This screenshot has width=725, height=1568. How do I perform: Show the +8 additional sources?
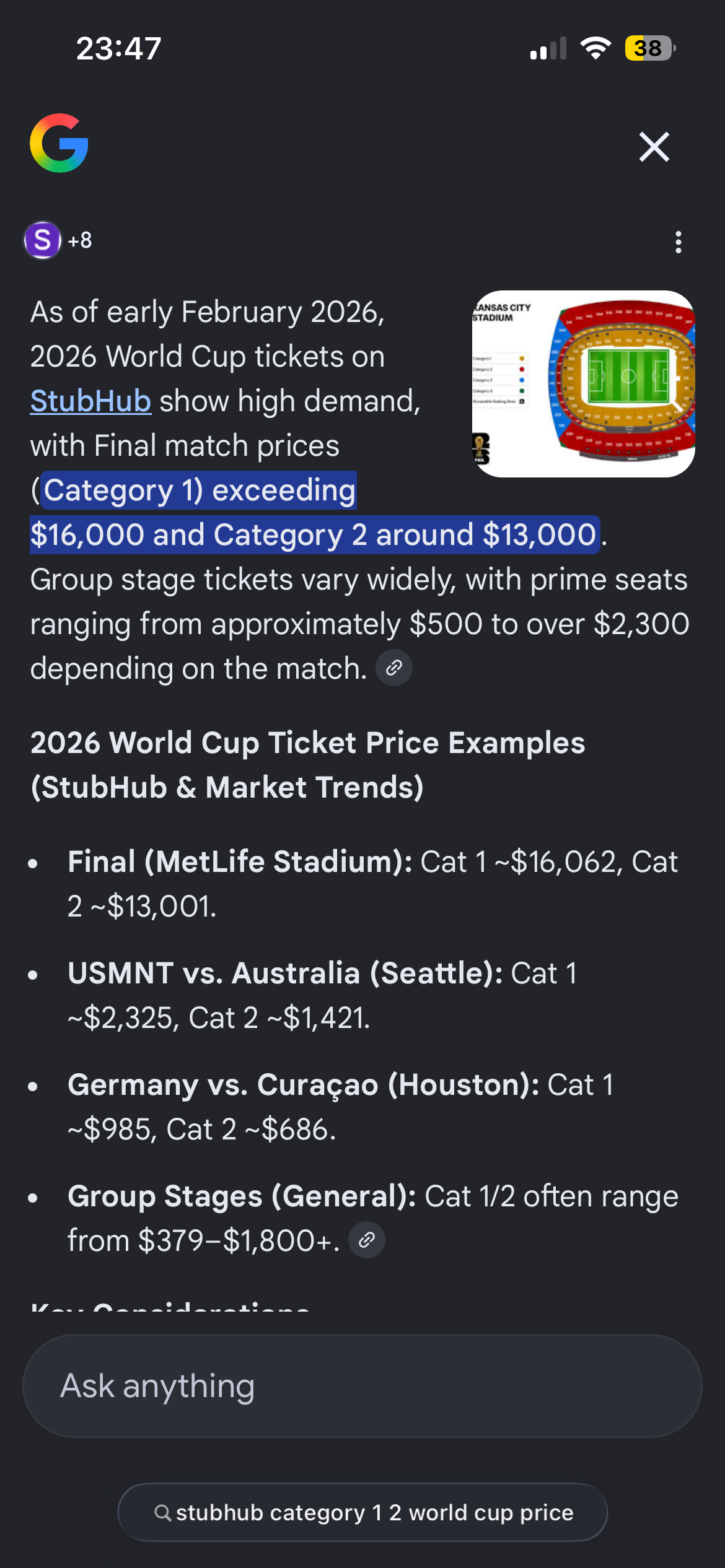80,240
